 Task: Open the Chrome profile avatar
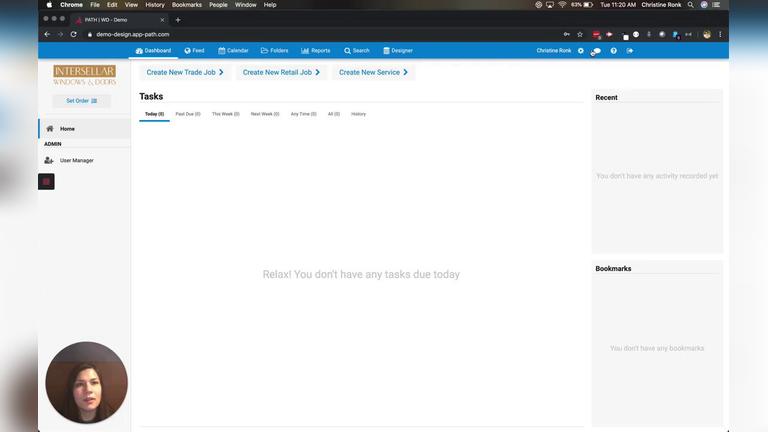tap(707, 34)
